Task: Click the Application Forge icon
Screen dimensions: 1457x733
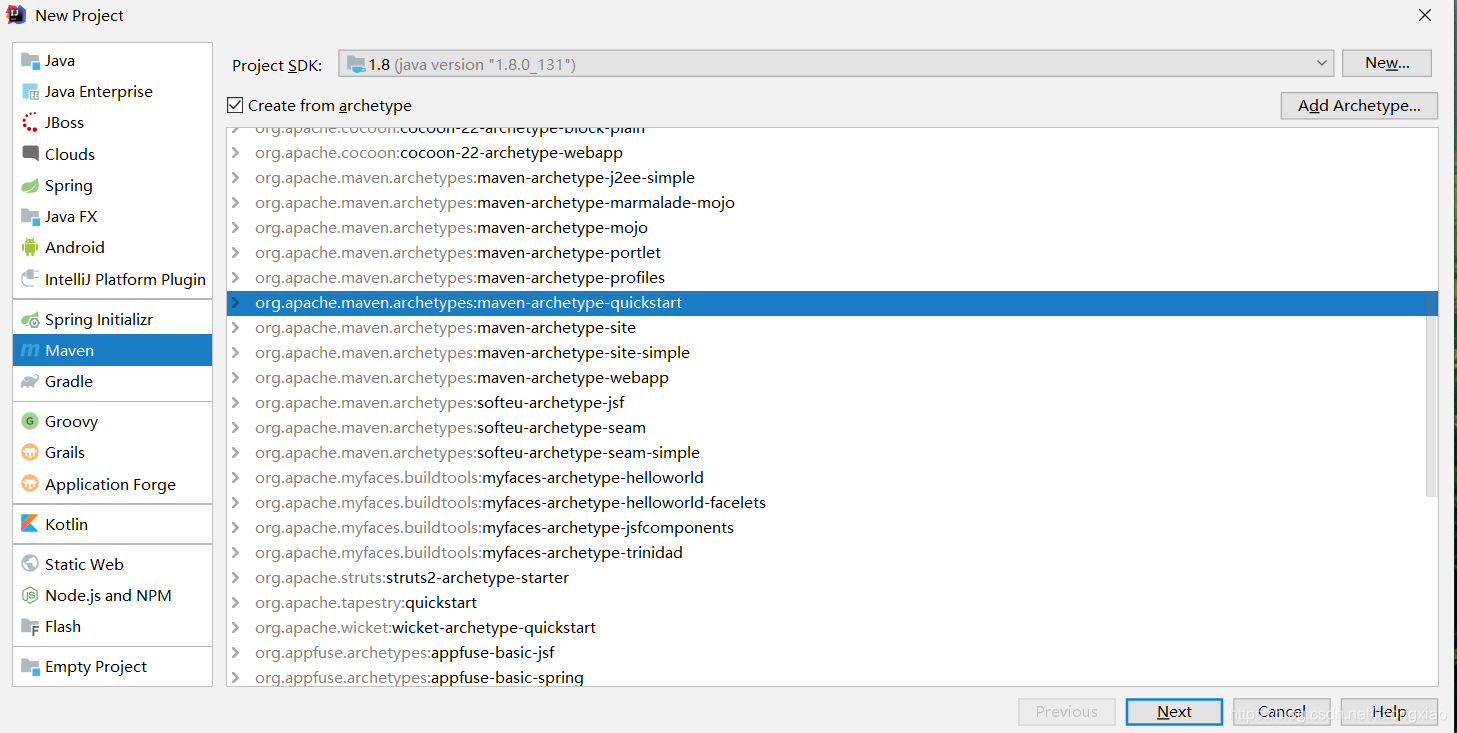Action: (x=30, y=484)
